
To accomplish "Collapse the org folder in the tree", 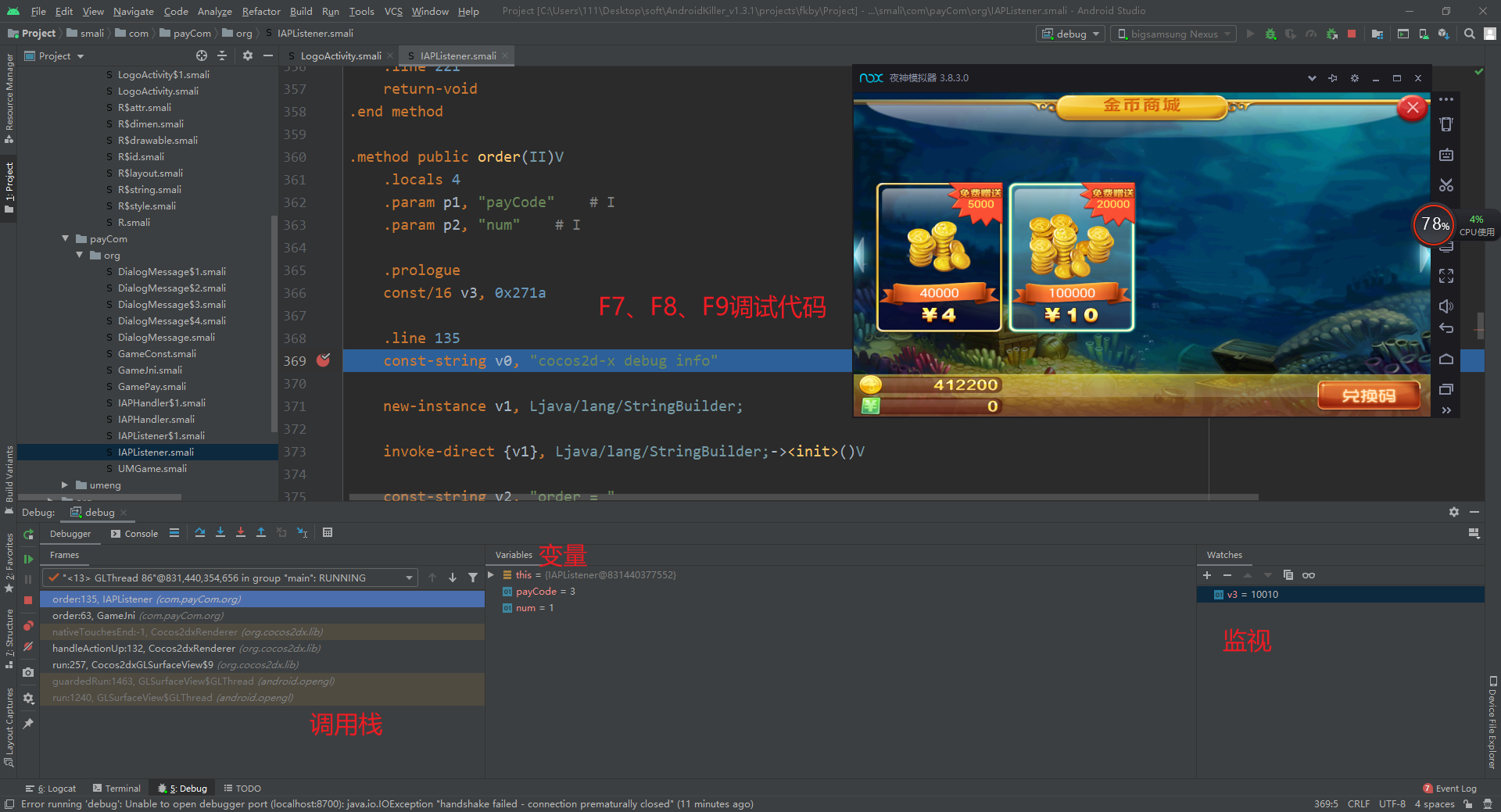I will [80, 255].
